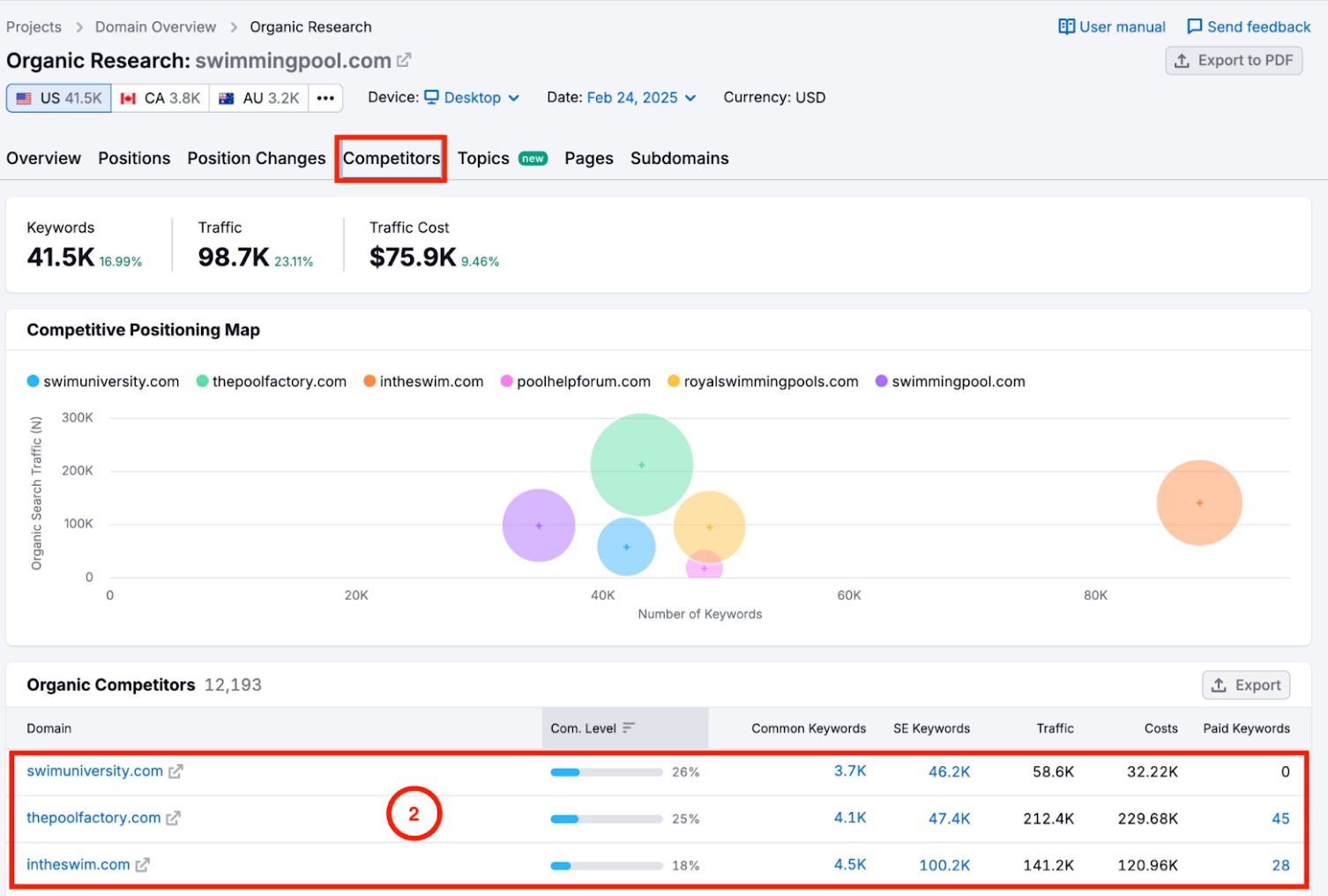Sort by Com. Level column icon

point(629,728)
